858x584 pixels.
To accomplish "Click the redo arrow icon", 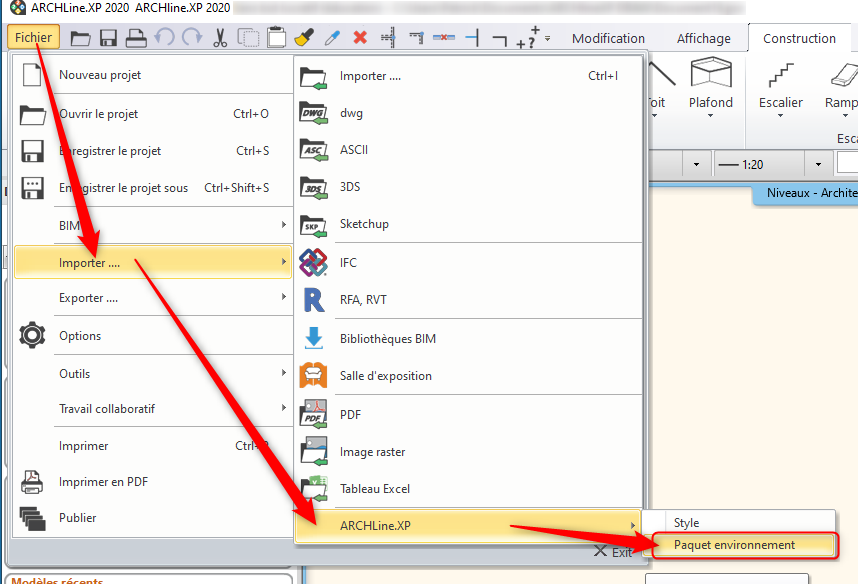I will click(x=192, y=37).
